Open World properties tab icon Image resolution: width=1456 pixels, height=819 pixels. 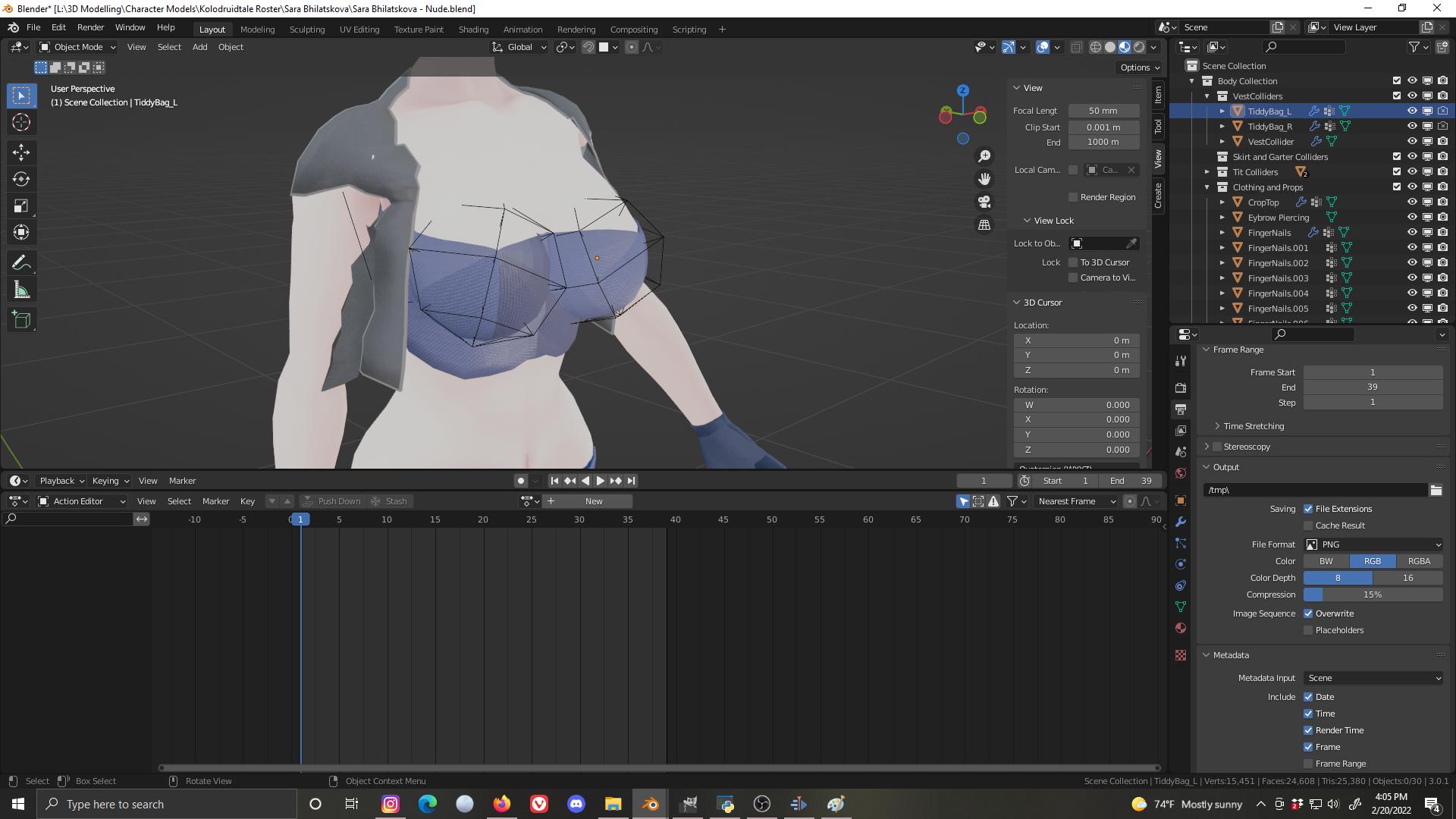[1181, 473]
